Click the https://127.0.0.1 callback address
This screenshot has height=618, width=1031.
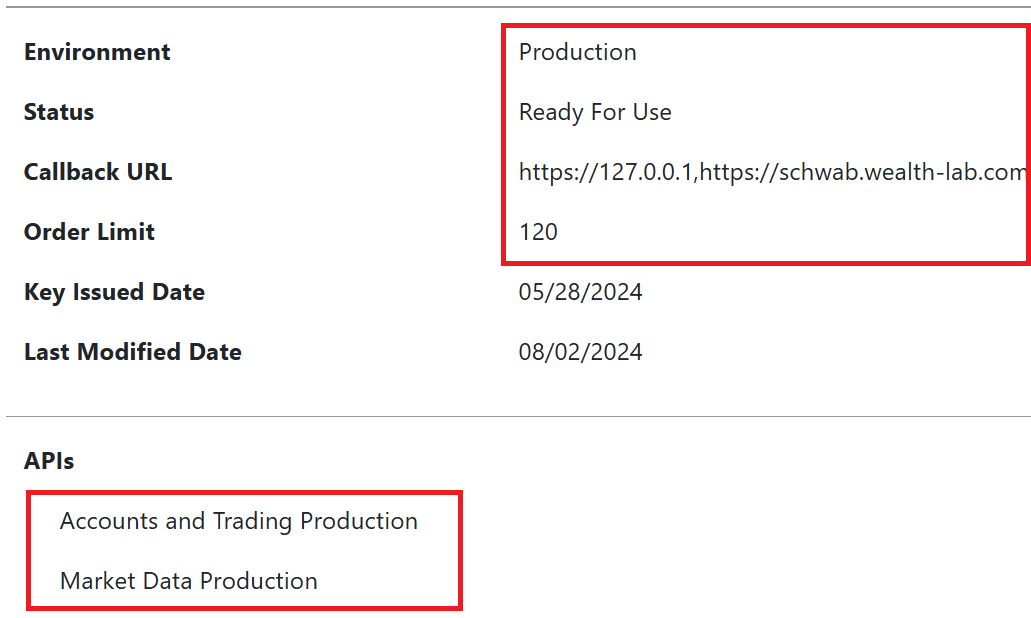tap(607, 172)
